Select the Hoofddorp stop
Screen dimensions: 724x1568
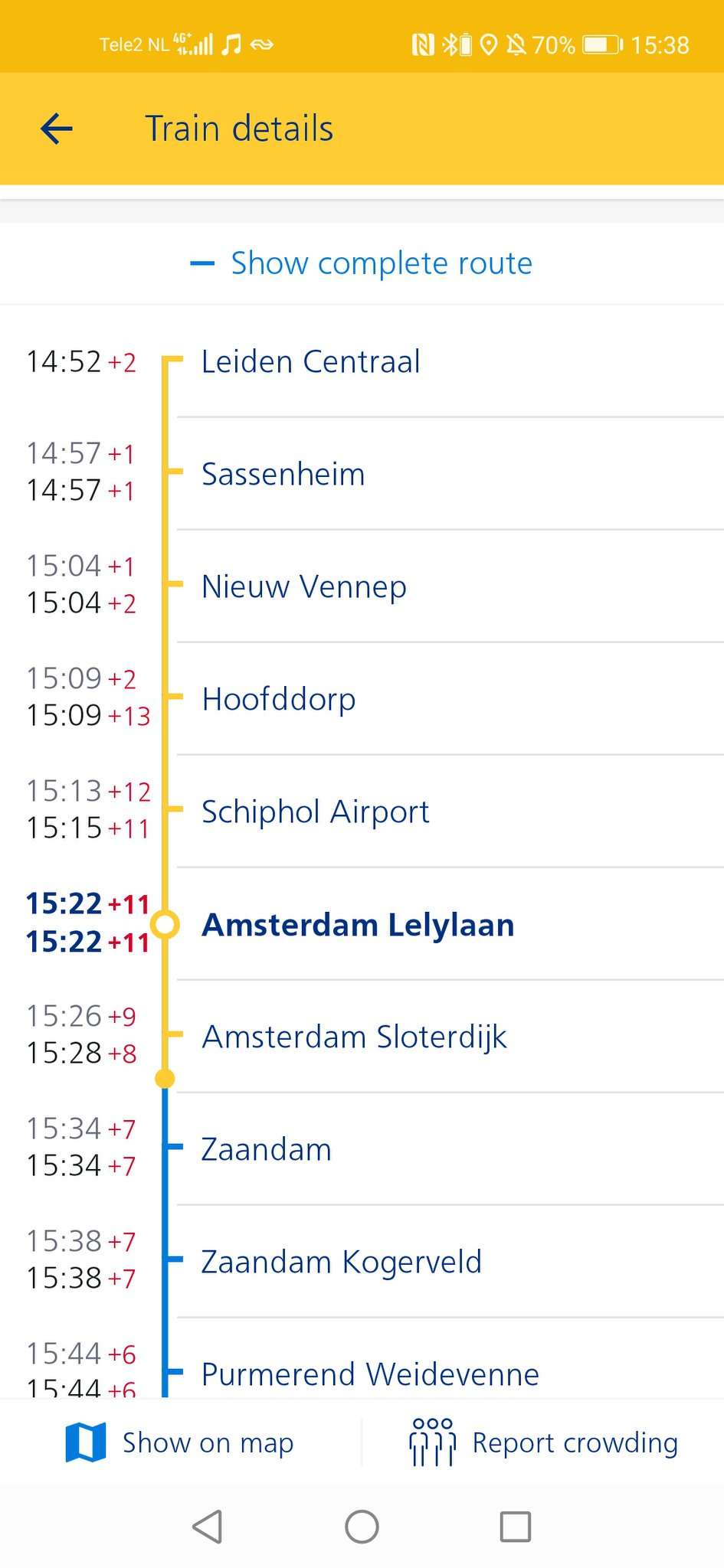pos(279,699)
